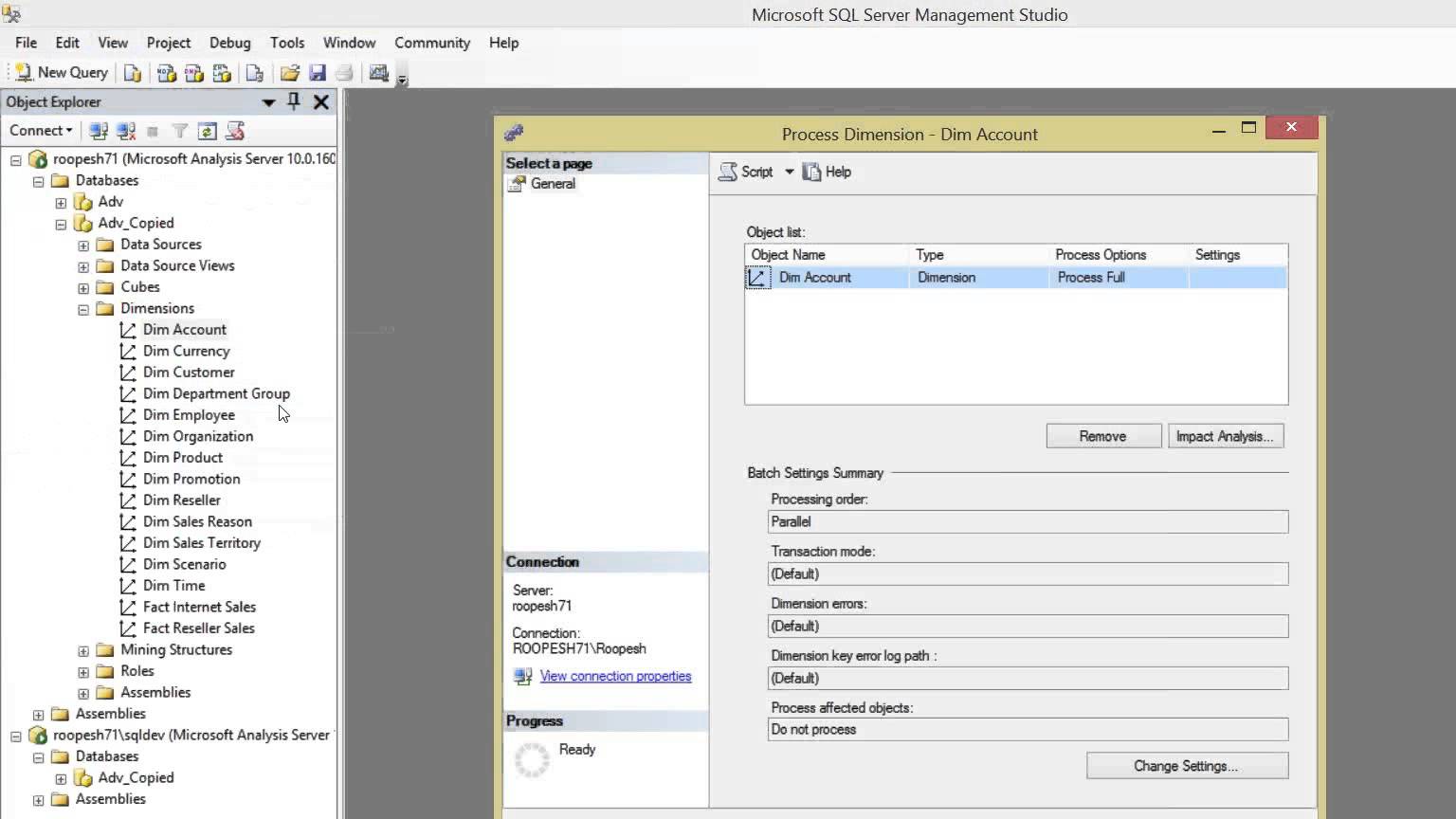This screenshot has height=819, width=1456.
Task: Open the Help menu in the menu bar
Action: [x=504, y=43]
